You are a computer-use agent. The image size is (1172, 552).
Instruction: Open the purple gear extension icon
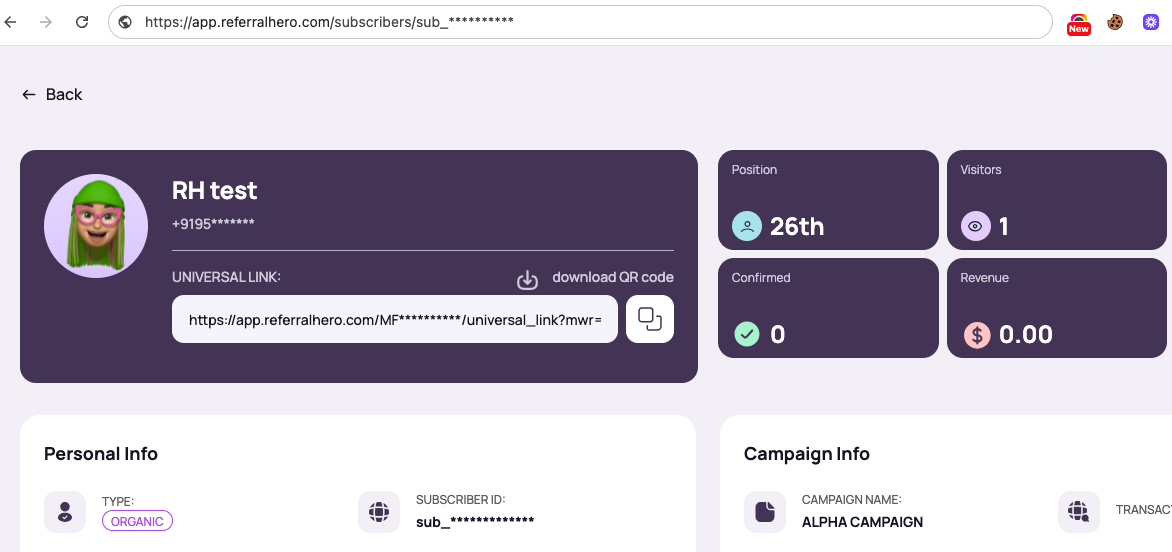point(1151,22)
